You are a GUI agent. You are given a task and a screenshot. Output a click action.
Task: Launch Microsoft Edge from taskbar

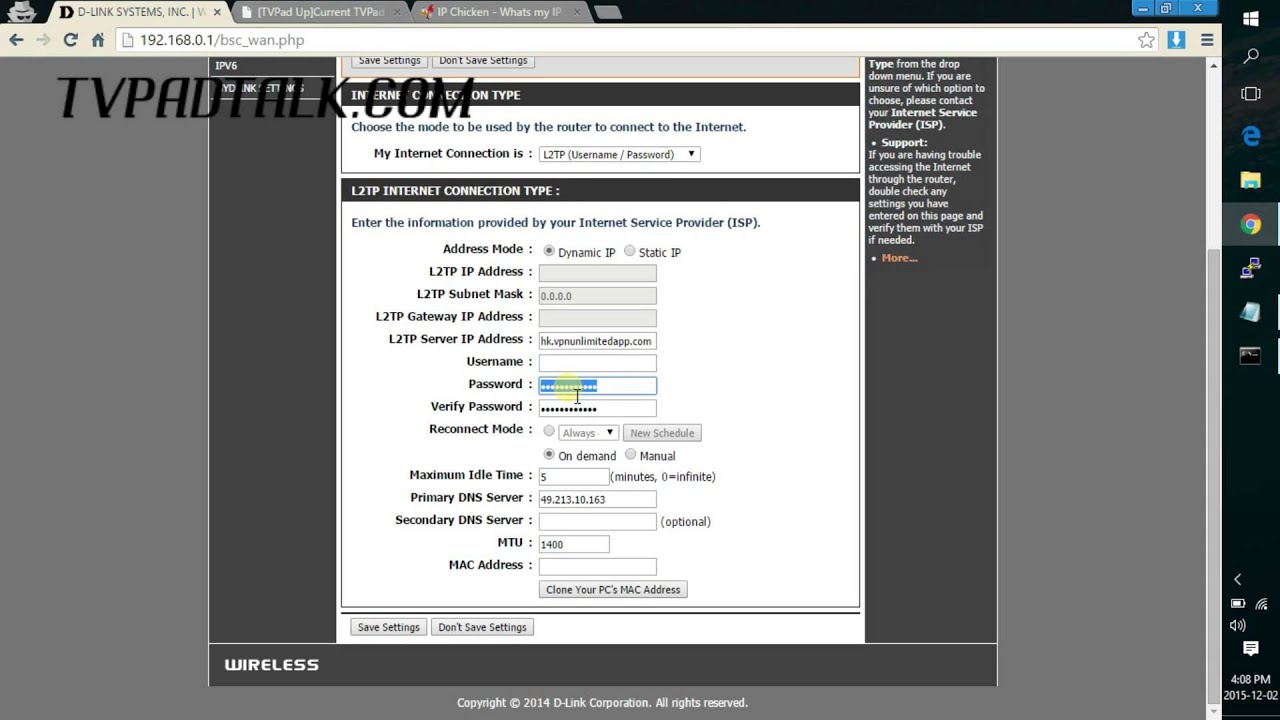1251,136
